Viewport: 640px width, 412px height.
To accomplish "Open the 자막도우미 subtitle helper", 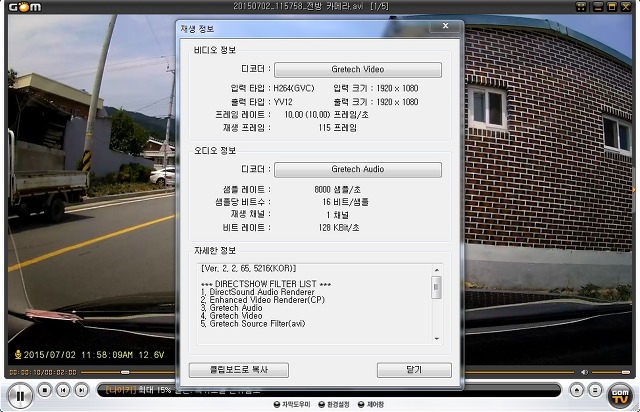I will click(x=292, y=404).
